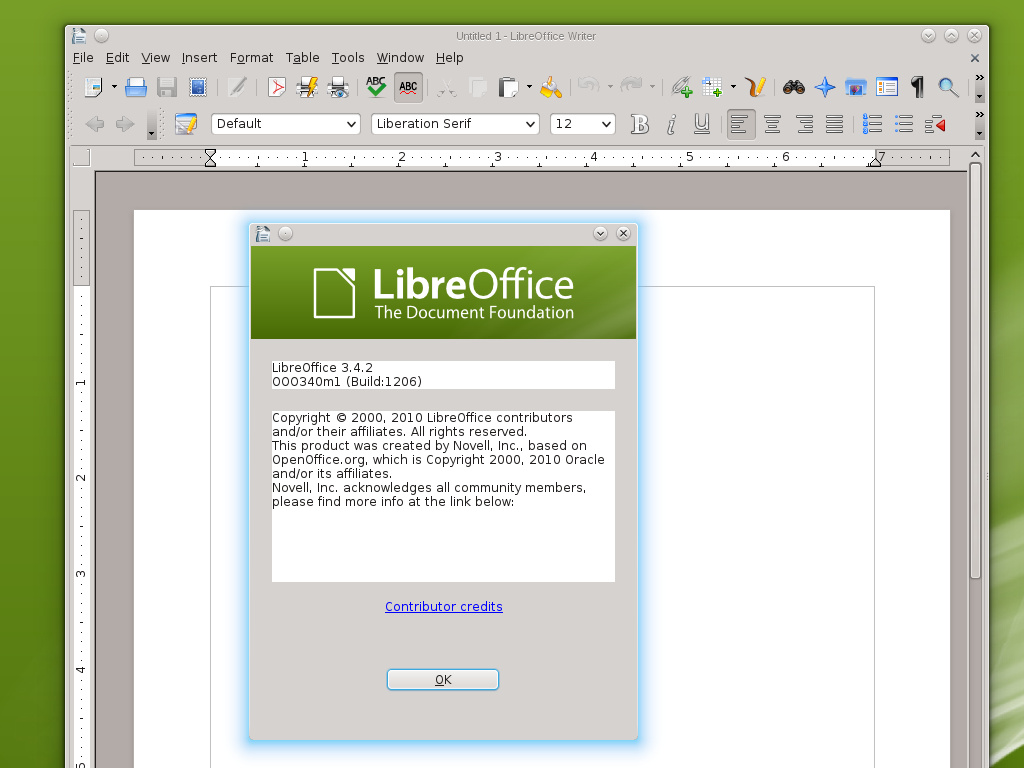Toggle Italic formatting

(671, 123)
